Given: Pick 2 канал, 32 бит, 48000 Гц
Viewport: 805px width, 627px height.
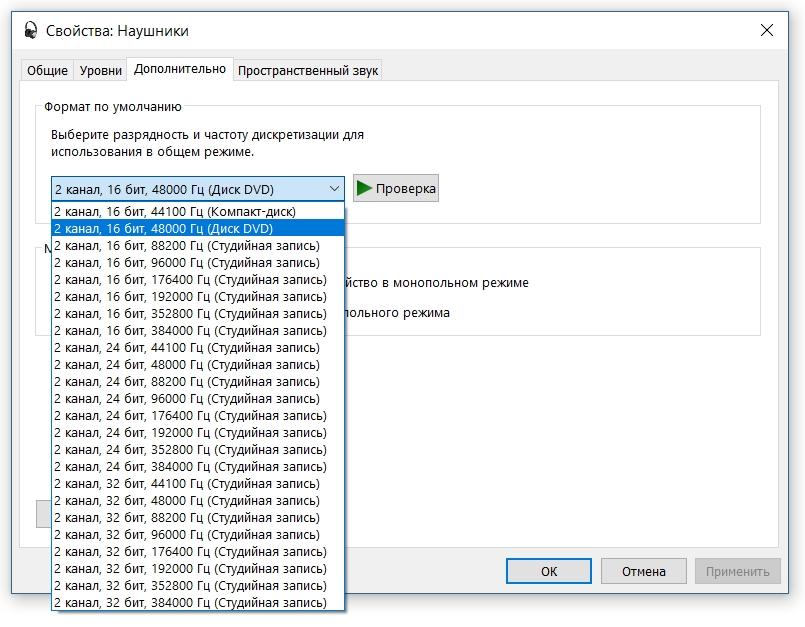Looking at the screenshot, I should tap(198, 500).
